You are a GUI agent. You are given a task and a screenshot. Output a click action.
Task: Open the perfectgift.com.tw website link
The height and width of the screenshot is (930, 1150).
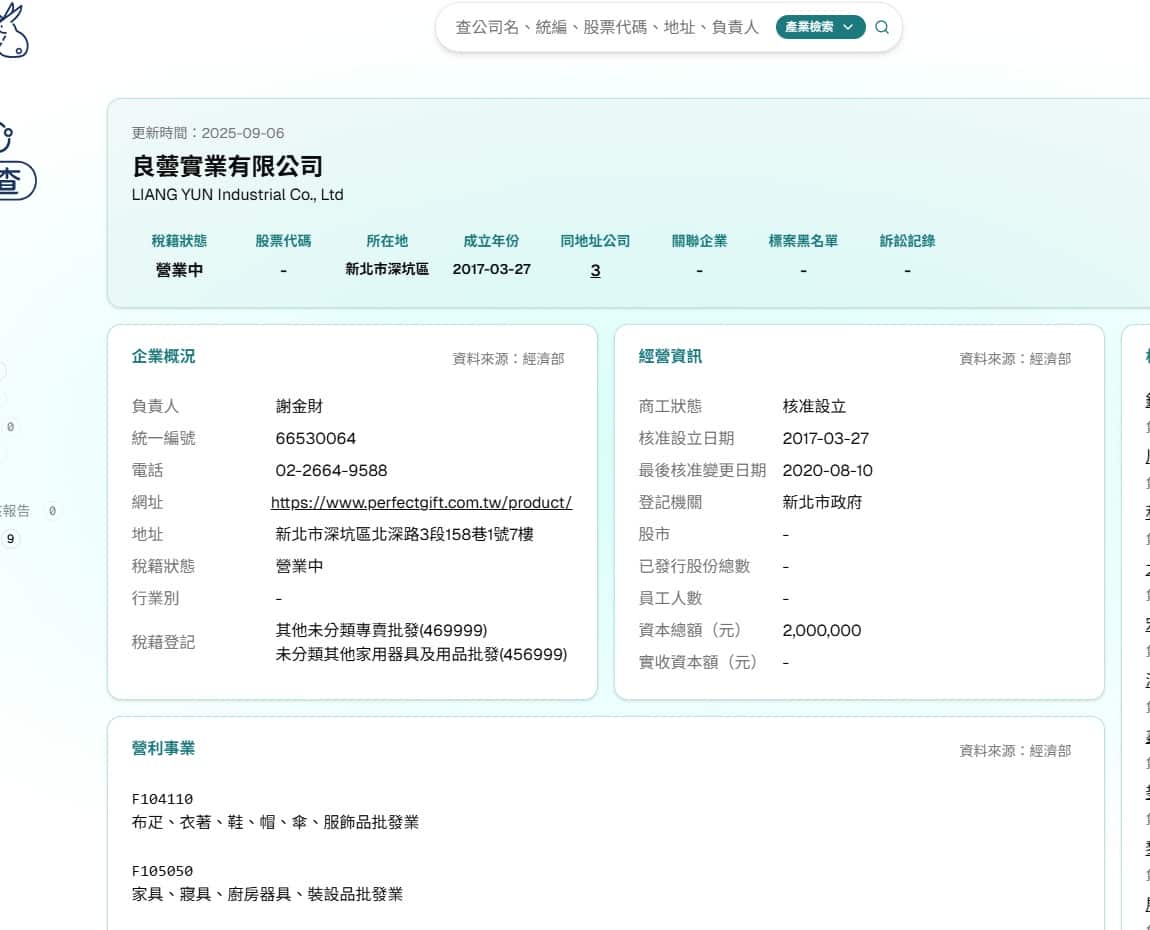pyautogui.click(x=420, y=502)
